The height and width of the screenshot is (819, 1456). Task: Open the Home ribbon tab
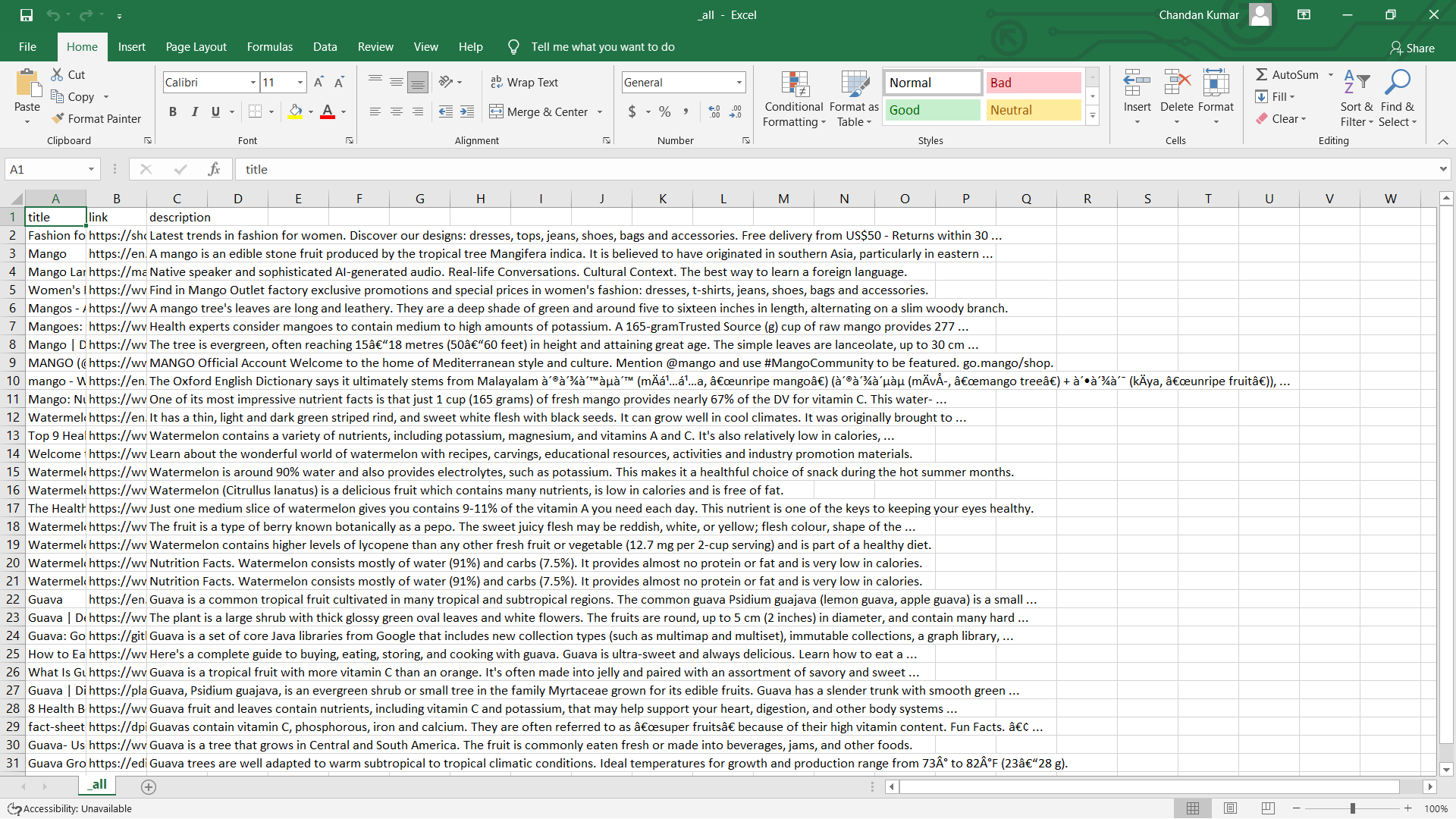[81, 46]
